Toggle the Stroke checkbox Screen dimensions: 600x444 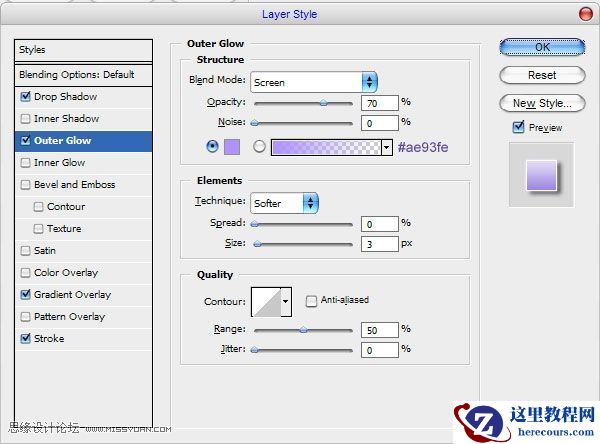[x=25, y=338]
